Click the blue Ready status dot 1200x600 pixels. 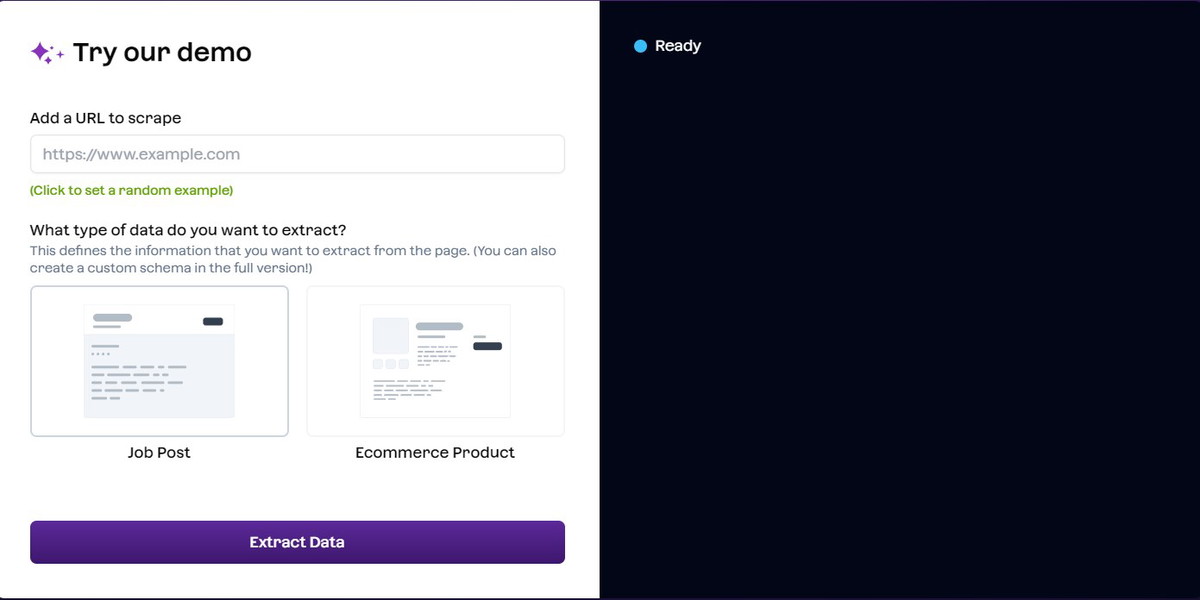pos(641,46)
